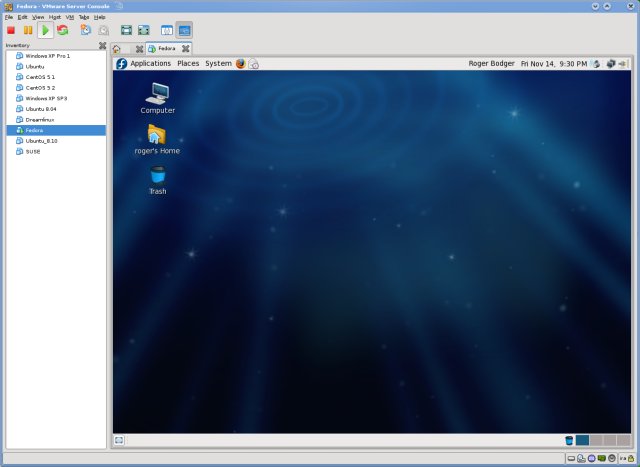
Task: Click the volume icon in Fedora panel
Action: click(x=623, y=64)
